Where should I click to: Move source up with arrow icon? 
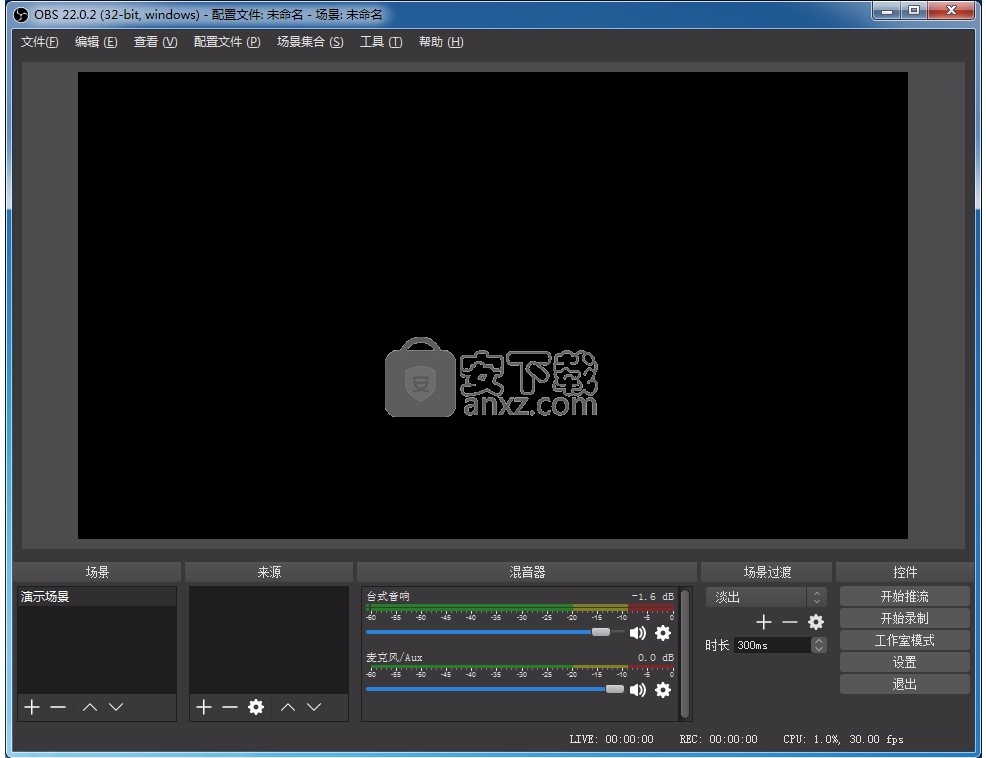tap(288, 707)
